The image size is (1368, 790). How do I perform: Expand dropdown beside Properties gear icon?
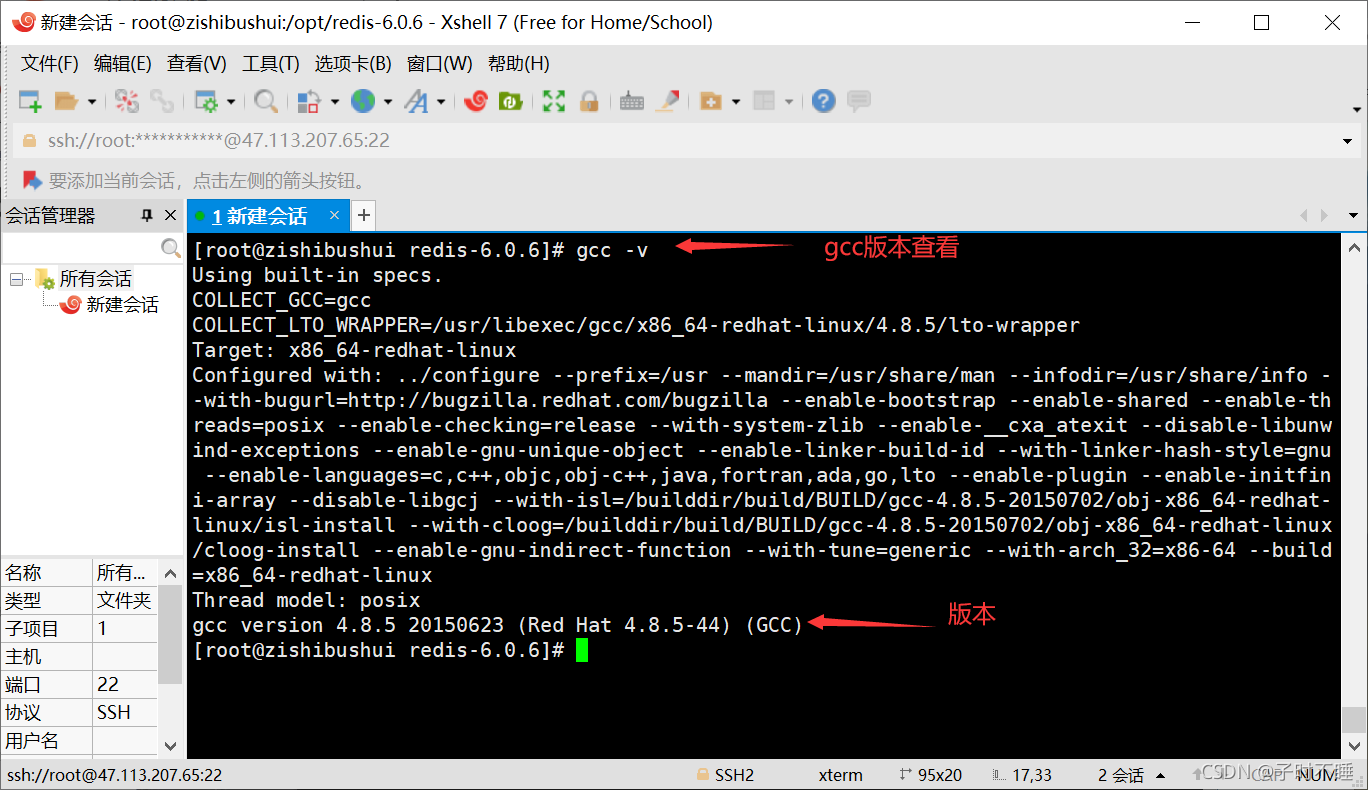(x=231, y=102)
